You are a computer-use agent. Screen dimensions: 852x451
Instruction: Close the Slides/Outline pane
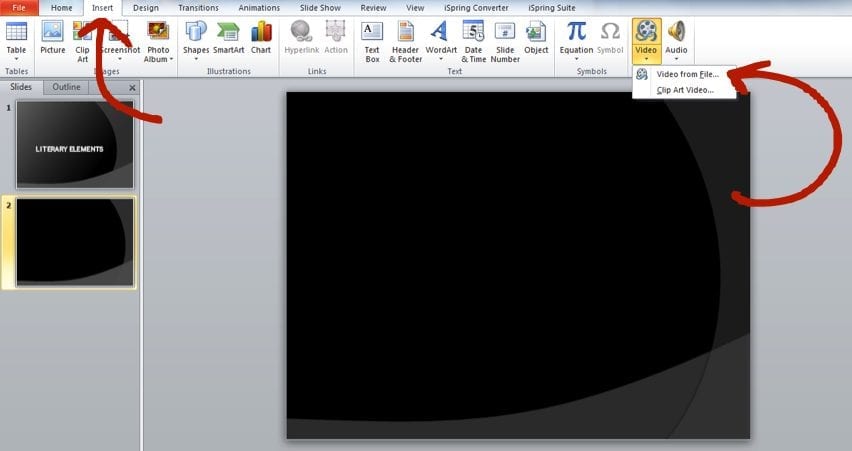[x=132, y=87]
